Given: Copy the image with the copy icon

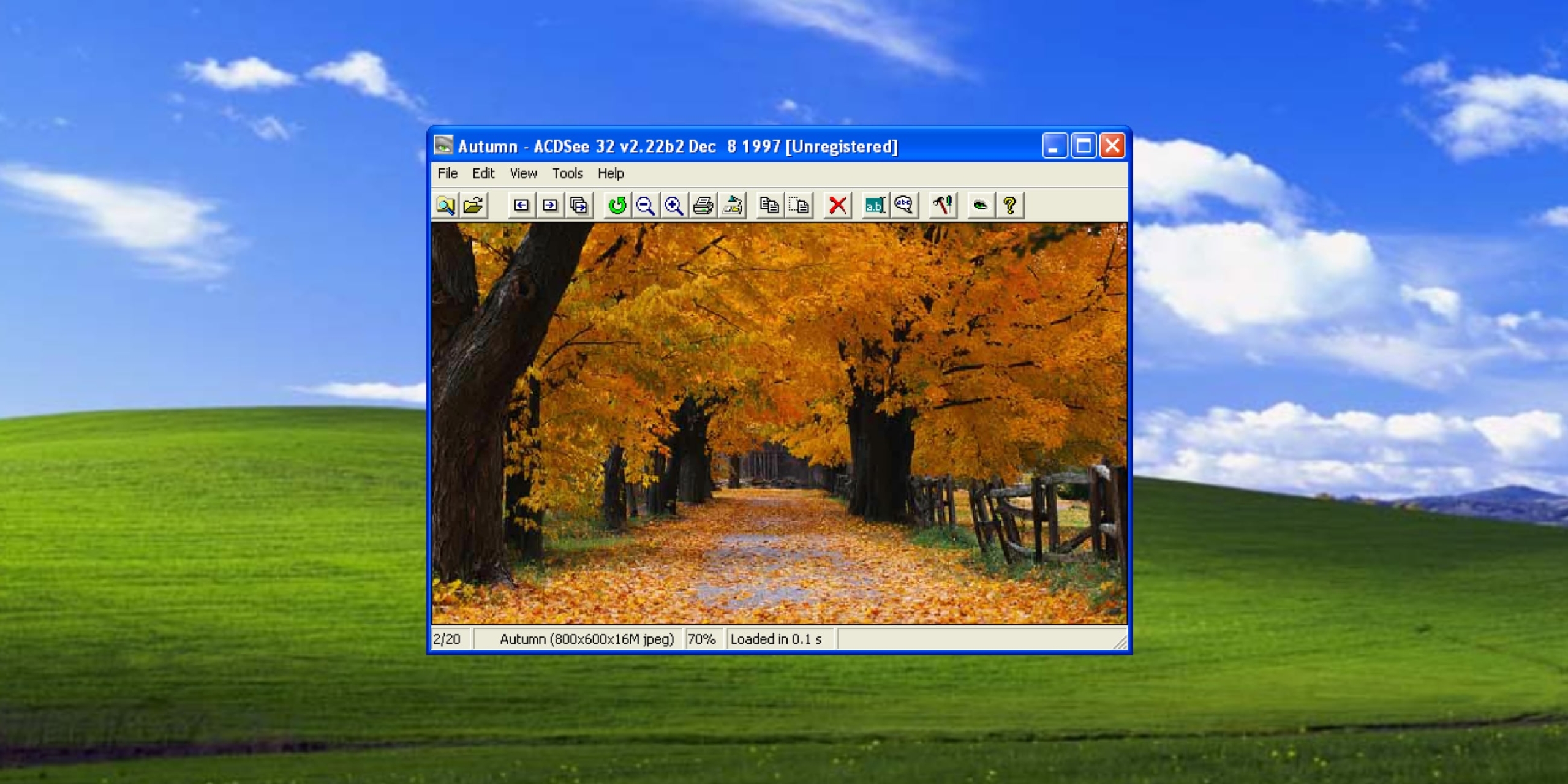Looking at the screenshot, I should pyautogui.click(x=769, y=205).
